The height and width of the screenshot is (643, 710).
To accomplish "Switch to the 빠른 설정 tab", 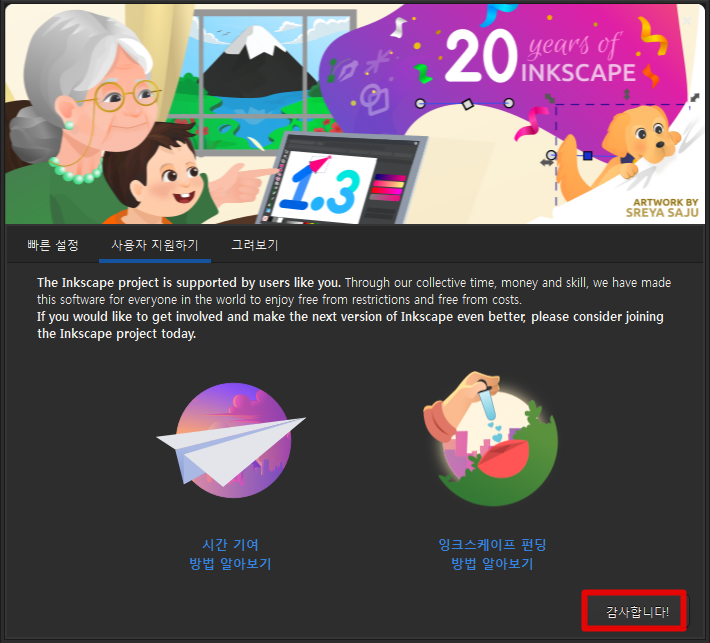I will coord(53,245).
